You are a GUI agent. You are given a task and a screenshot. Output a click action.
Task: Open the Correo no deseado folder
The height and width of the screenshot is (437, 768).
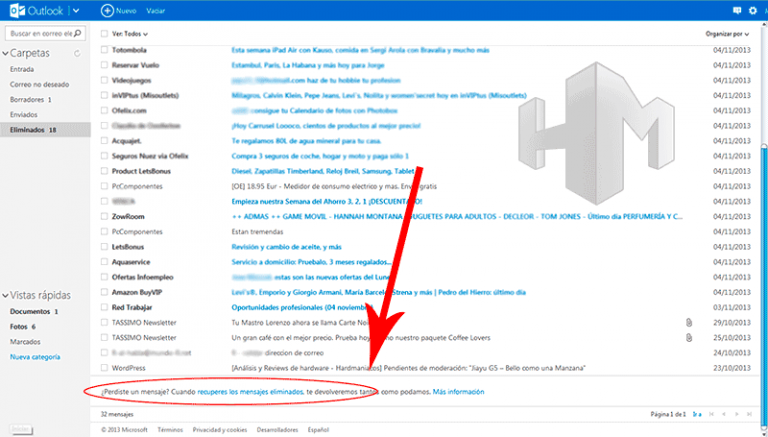(x=39, y=85)
